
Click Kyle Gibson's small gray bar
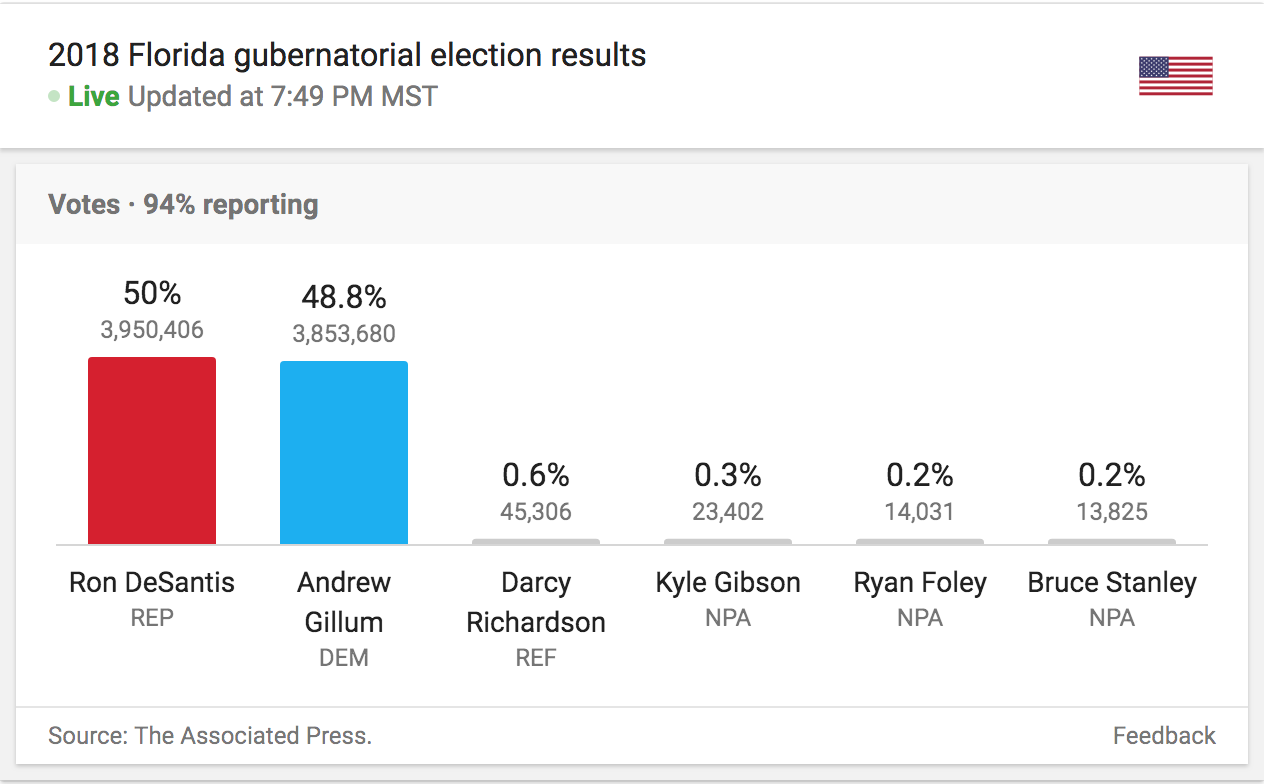[728, 542]
